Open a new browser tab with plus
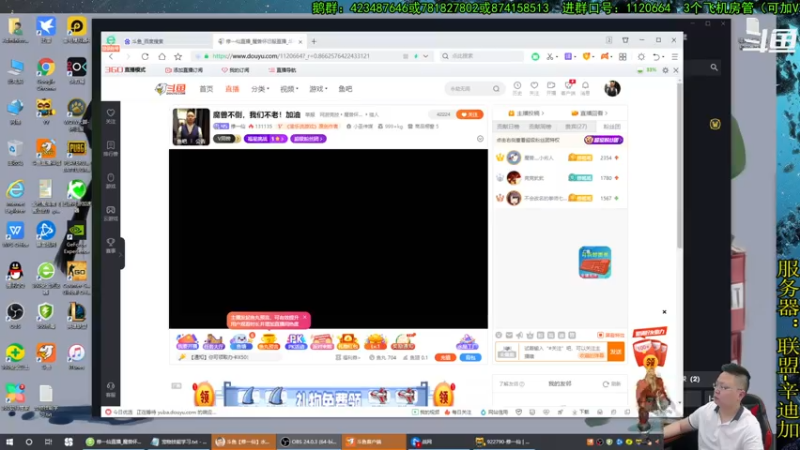The image size is (800, 450). (314, 41)
